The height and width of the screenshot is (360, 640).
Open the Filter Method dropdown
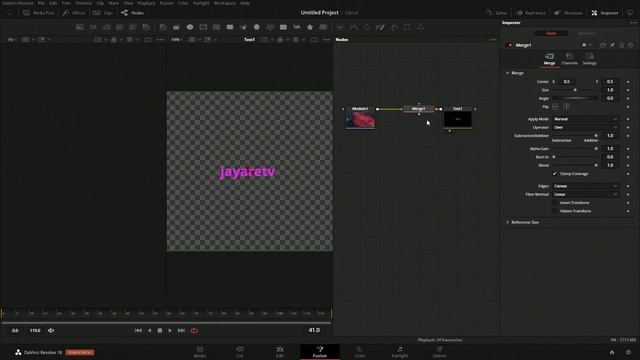point(585,195)
